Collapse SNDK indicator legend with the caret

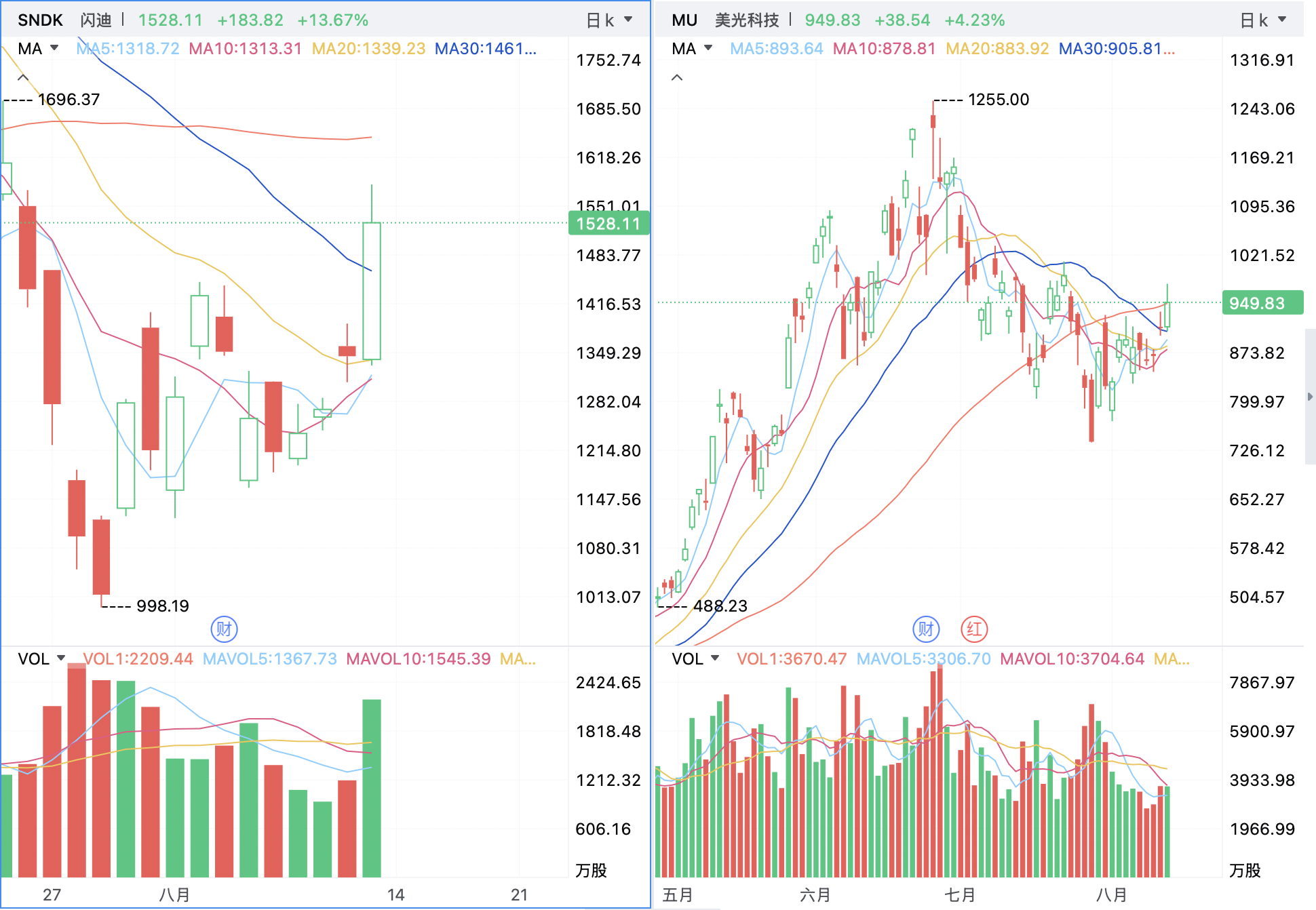pos(23,78)
